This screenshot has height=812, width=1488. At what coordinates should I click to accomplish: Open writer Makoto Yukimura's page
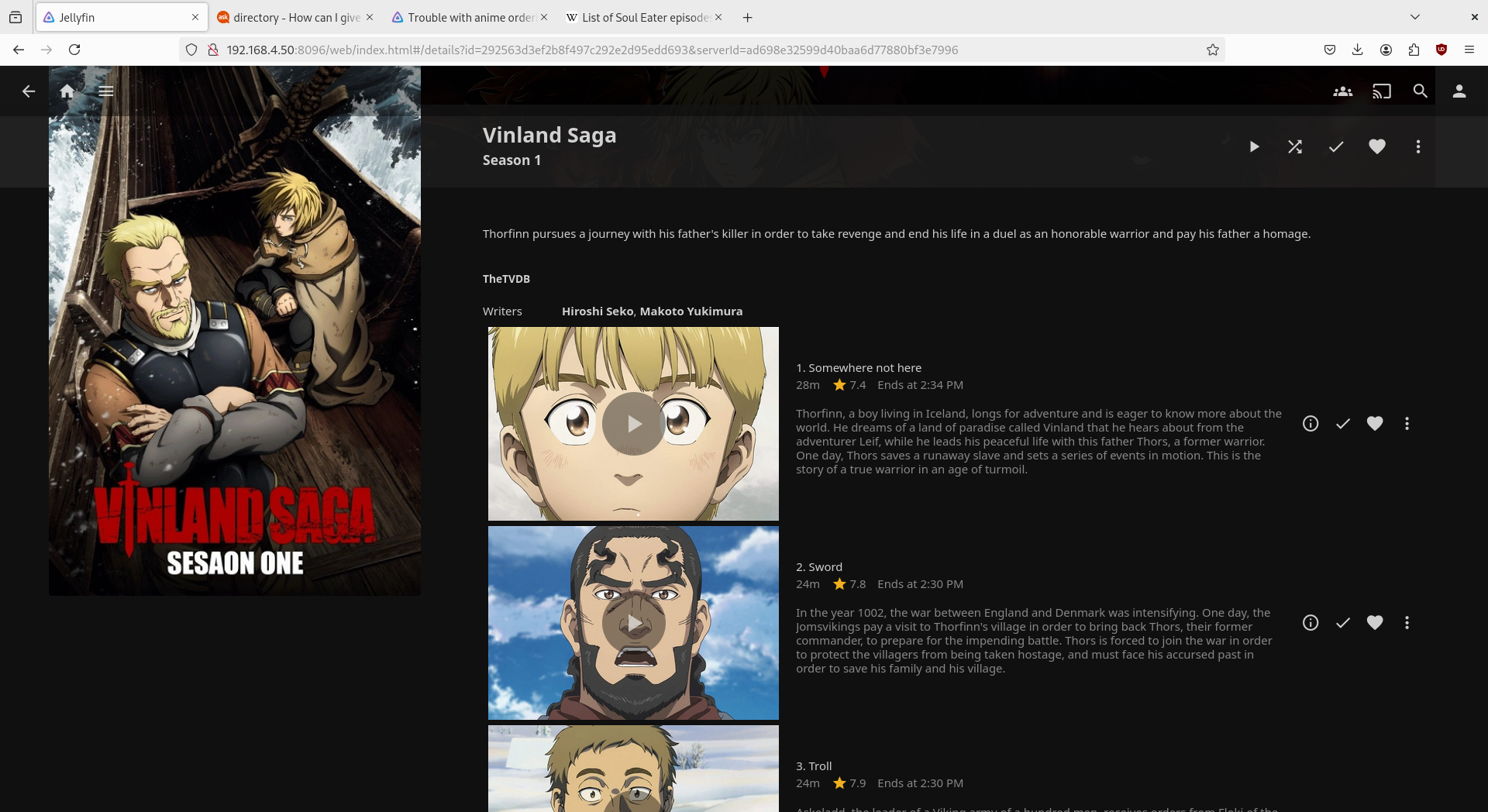point(691,311)
